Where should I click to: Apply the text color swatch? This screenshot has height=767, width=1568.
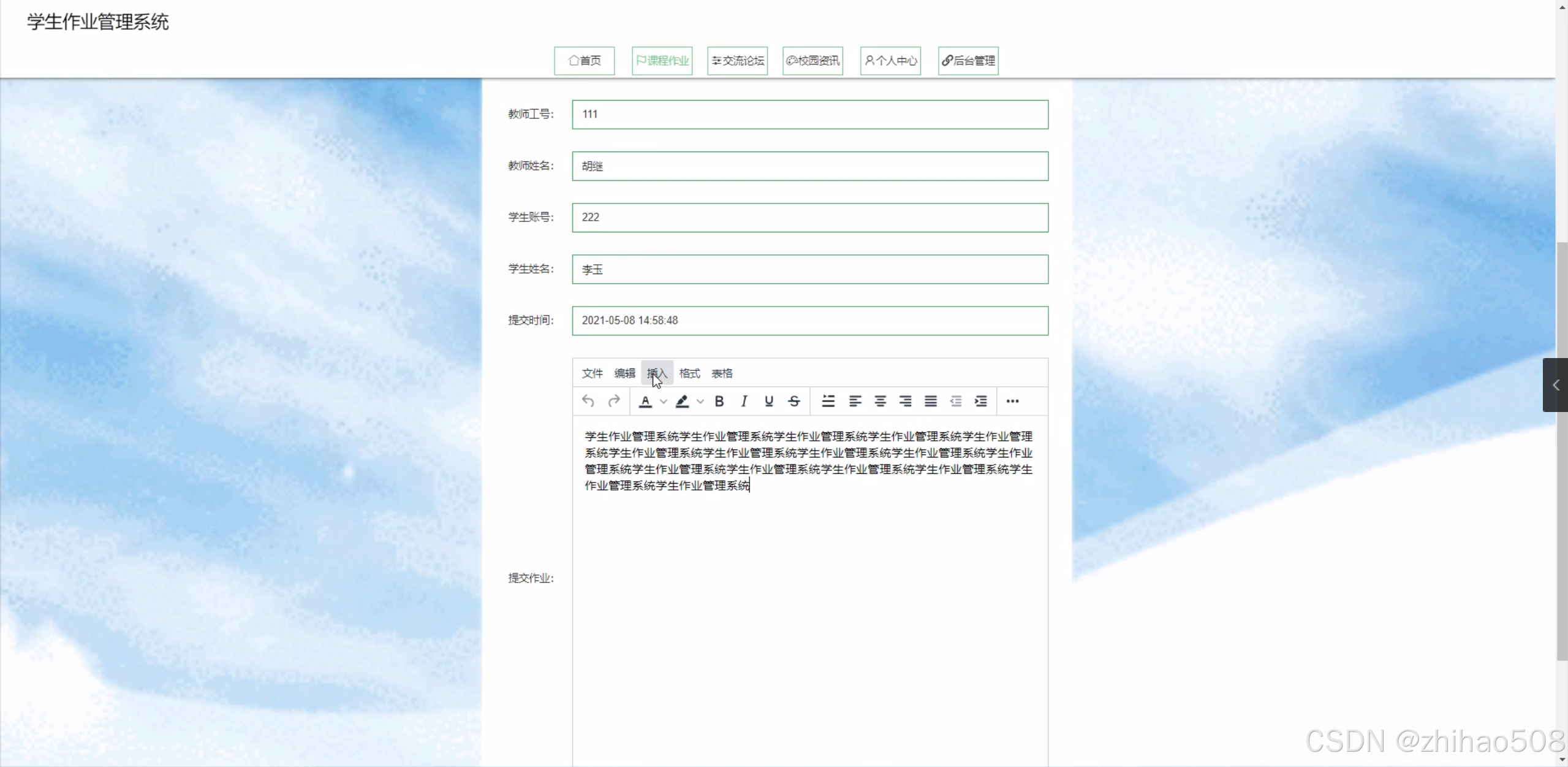pos(645,401)
